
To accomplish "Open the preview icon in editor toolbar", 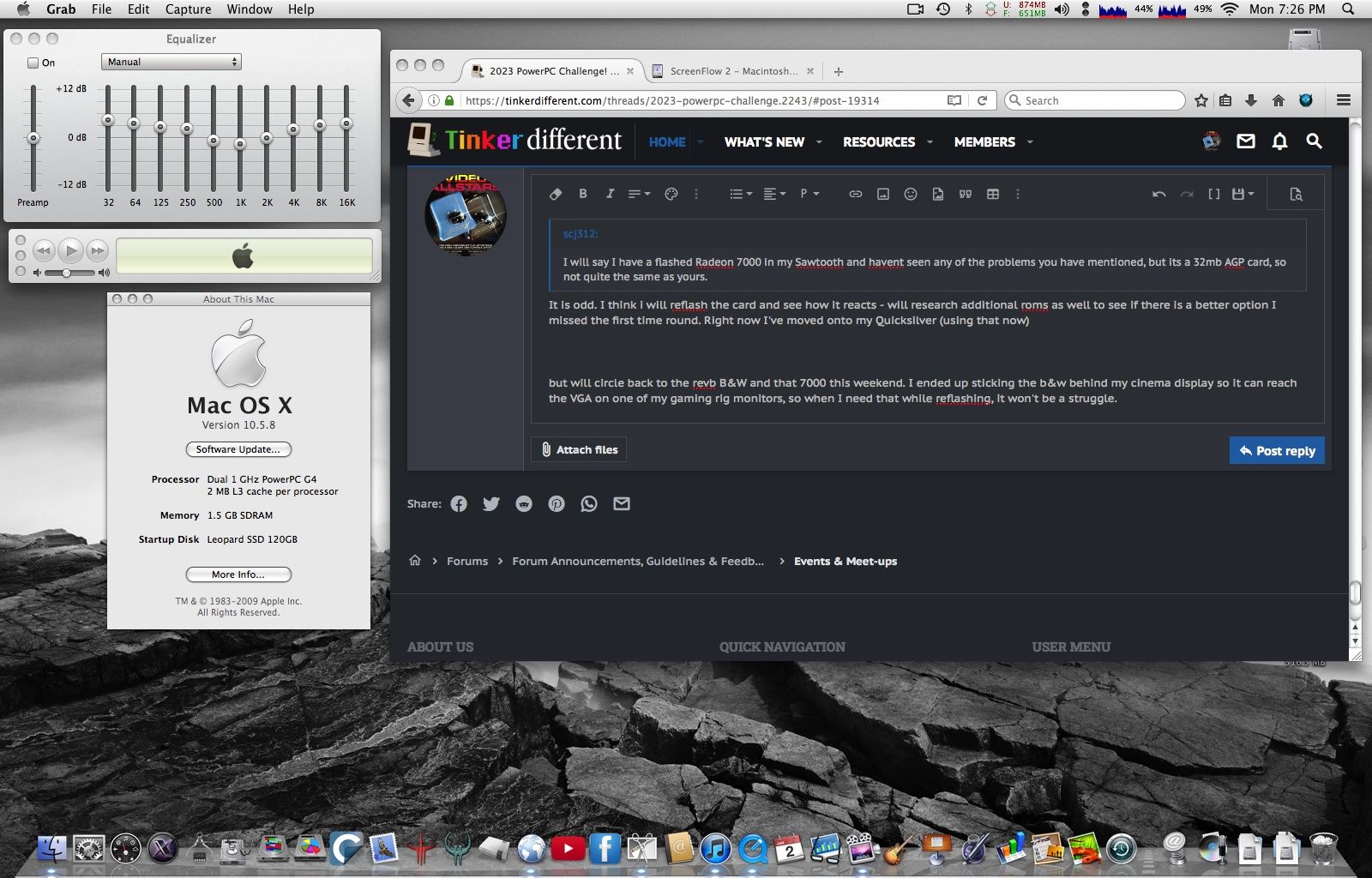I will (1296, 194).
